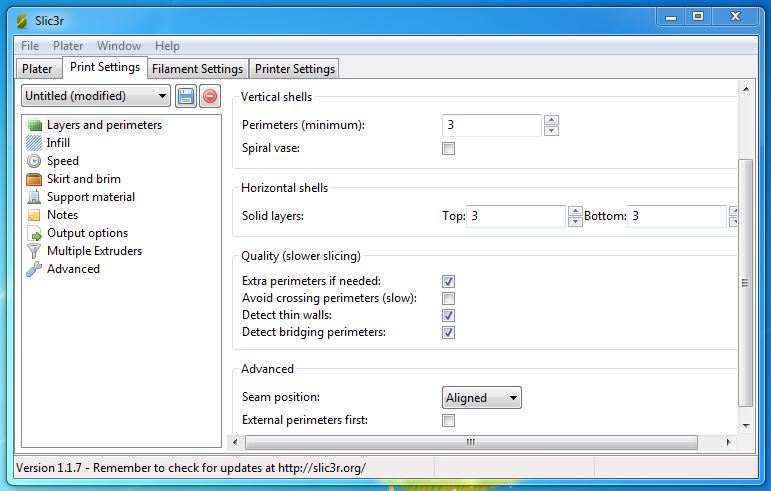Click the Multiple Extruders funnel icon
Screen dimensions: 771x491
(34, 251)
